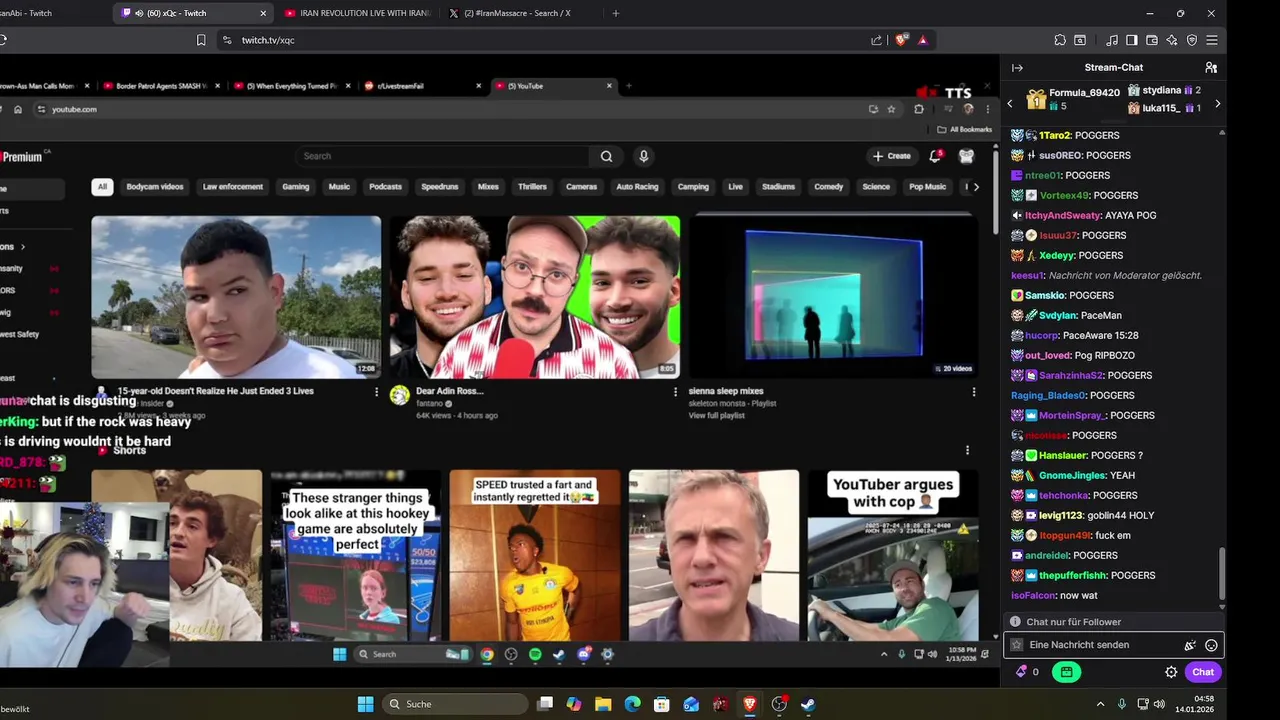Open the SPEED trusted a fart short
Screen dimensions: 1280x720
pyautogui.click(x=534, y=555)
